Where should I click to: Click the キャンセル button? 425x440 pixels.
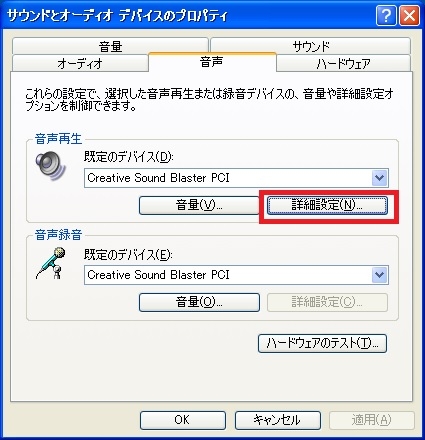(278, 420)
